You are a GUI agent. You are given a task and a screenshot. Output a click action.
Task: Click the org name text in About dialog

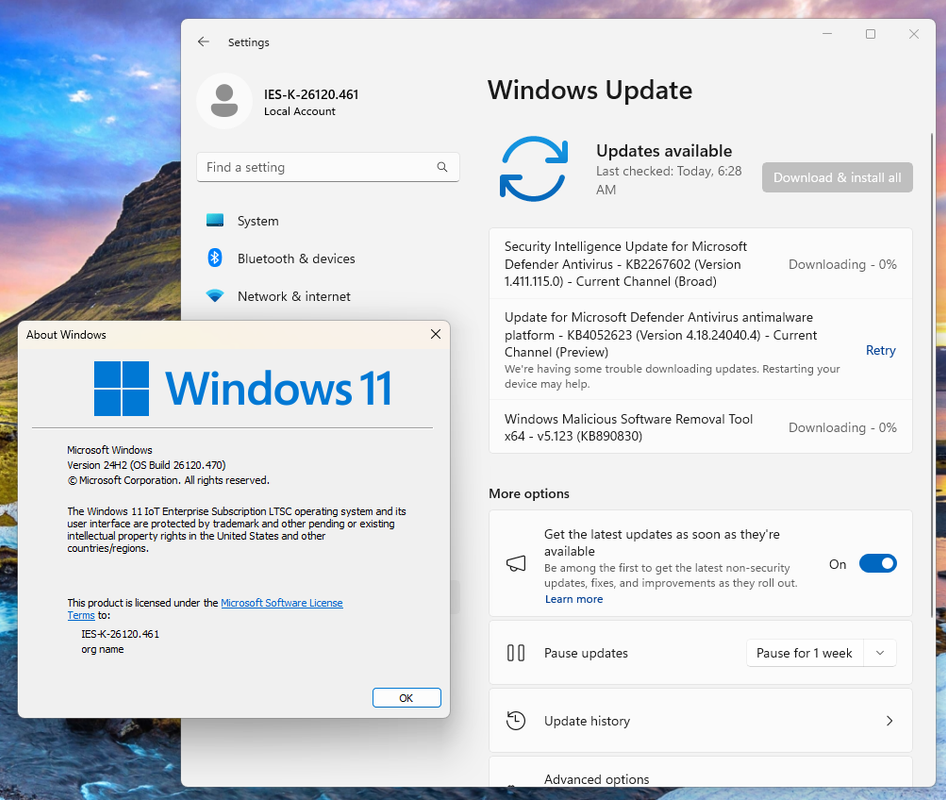[x=103, y=649]
